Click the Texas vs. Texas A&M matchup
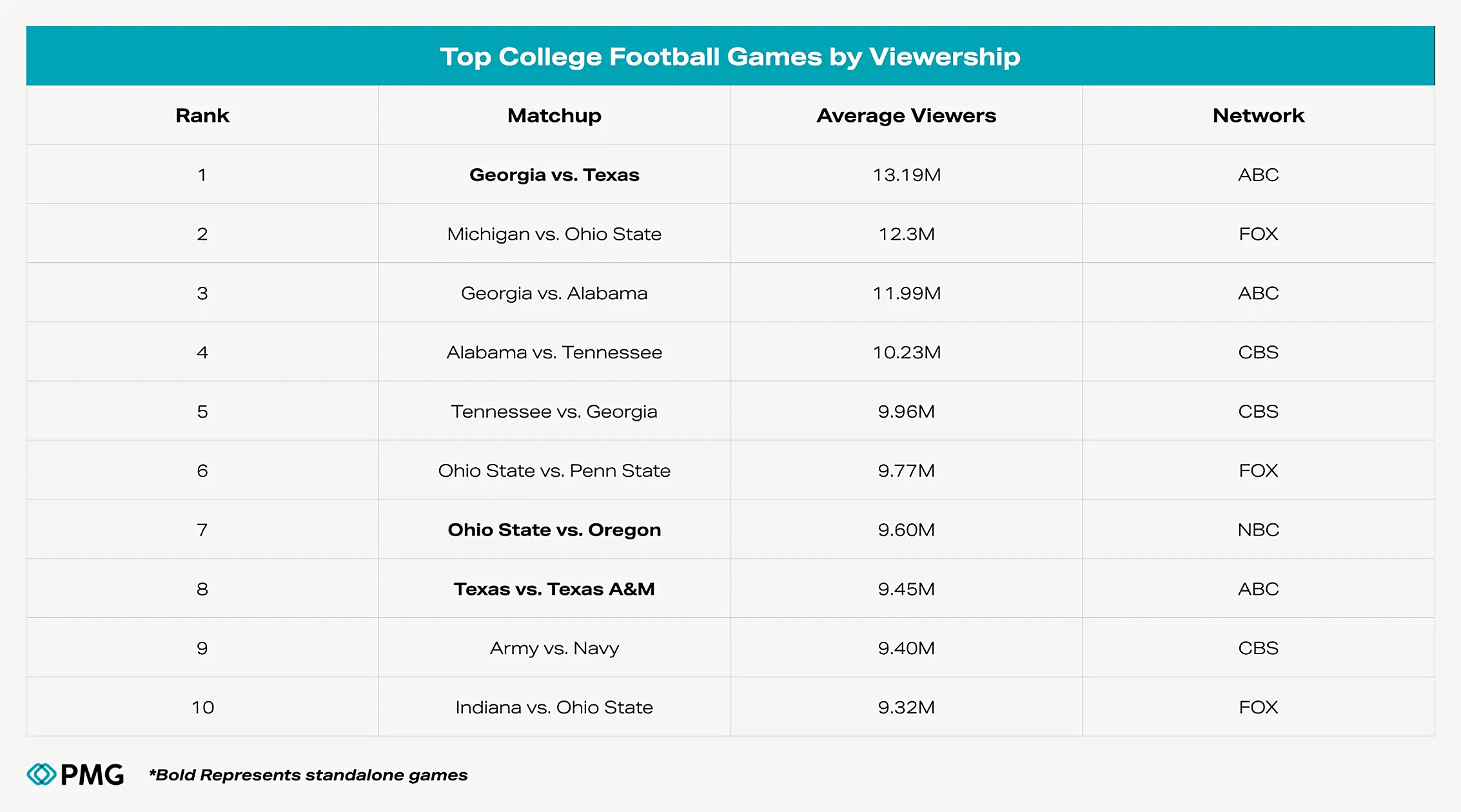Image resolution: width=1461 pixels, height=812 pixels. pos(554,589)
